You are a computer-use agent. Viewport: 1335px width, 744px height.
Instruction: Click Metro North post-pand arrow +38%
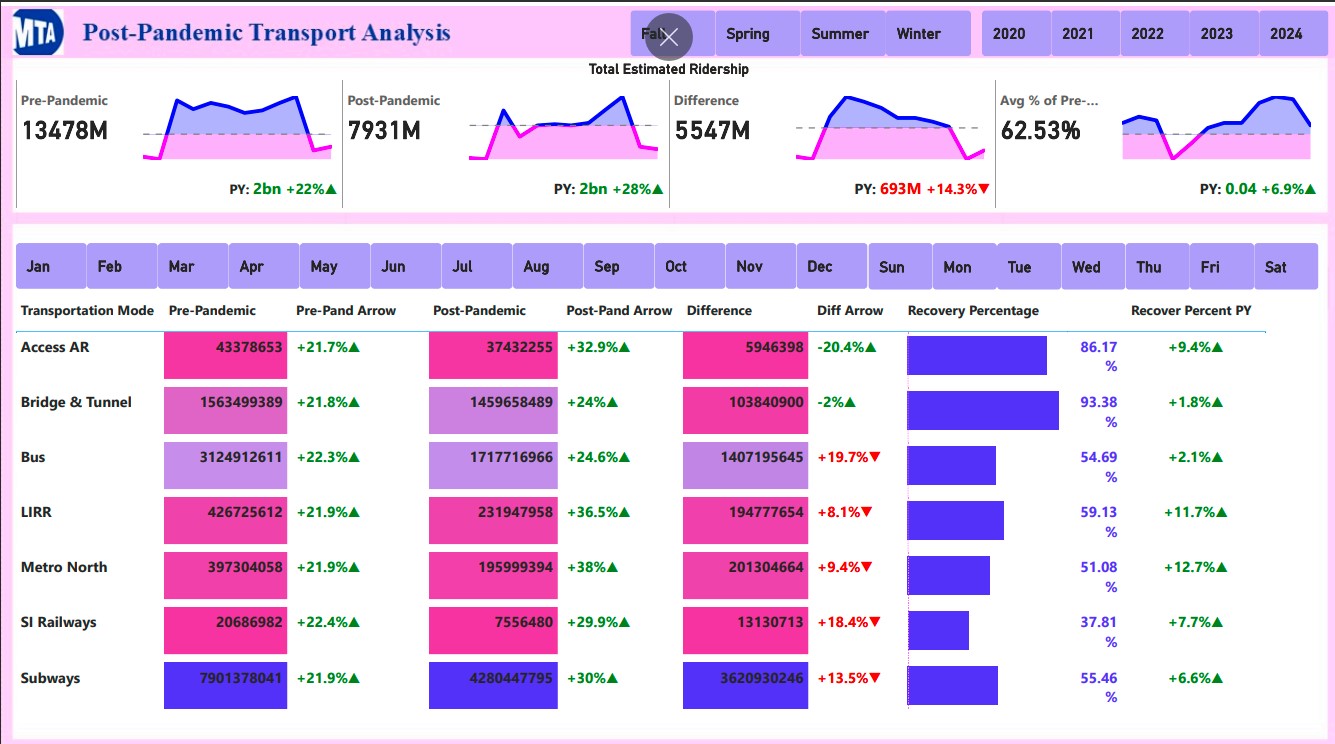click(592, 567)
